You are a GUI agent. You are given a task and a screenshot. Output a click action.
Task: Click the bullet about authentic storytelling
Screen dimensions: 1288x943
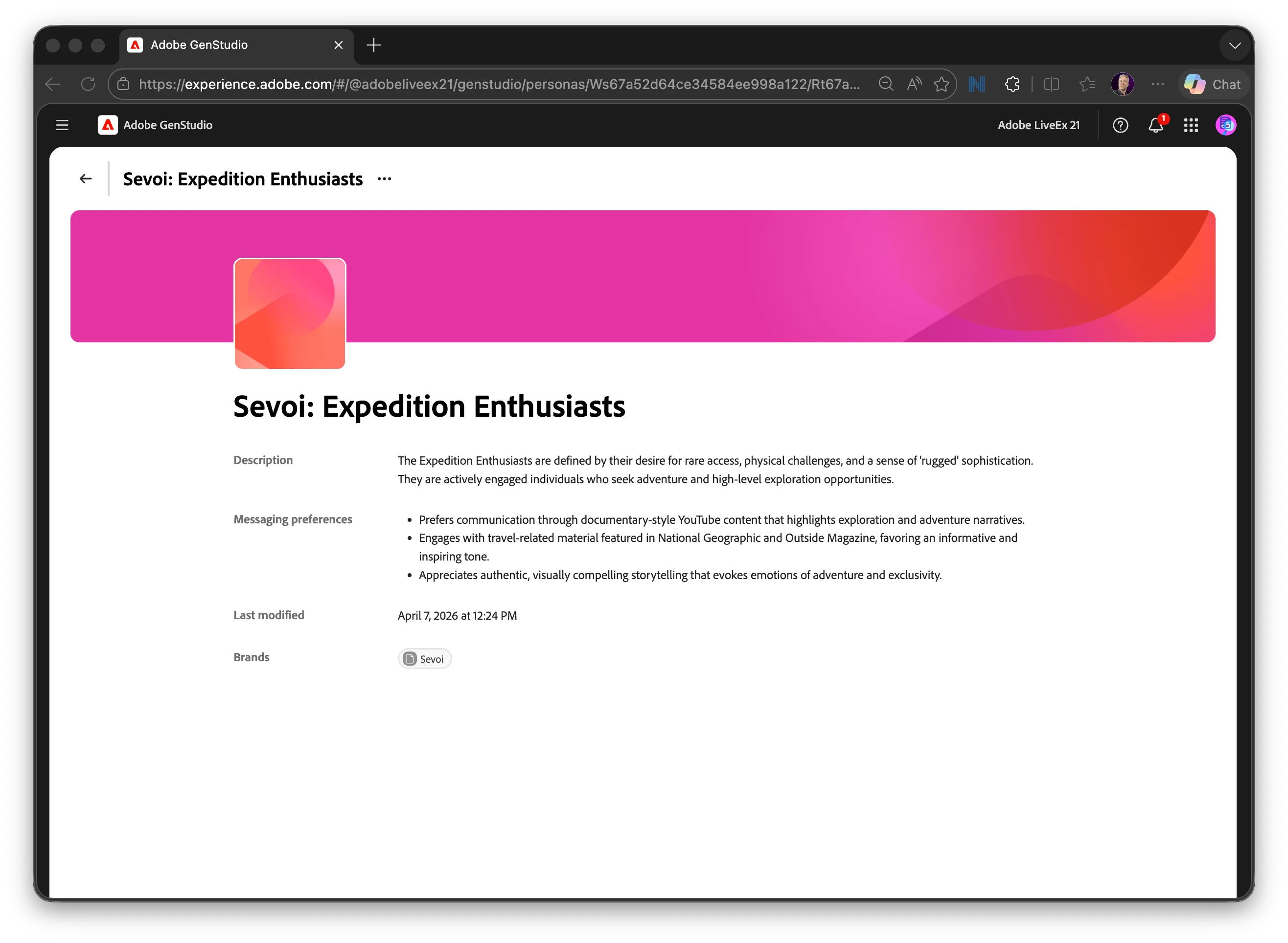pyautogui.click(x=680, y=575)
